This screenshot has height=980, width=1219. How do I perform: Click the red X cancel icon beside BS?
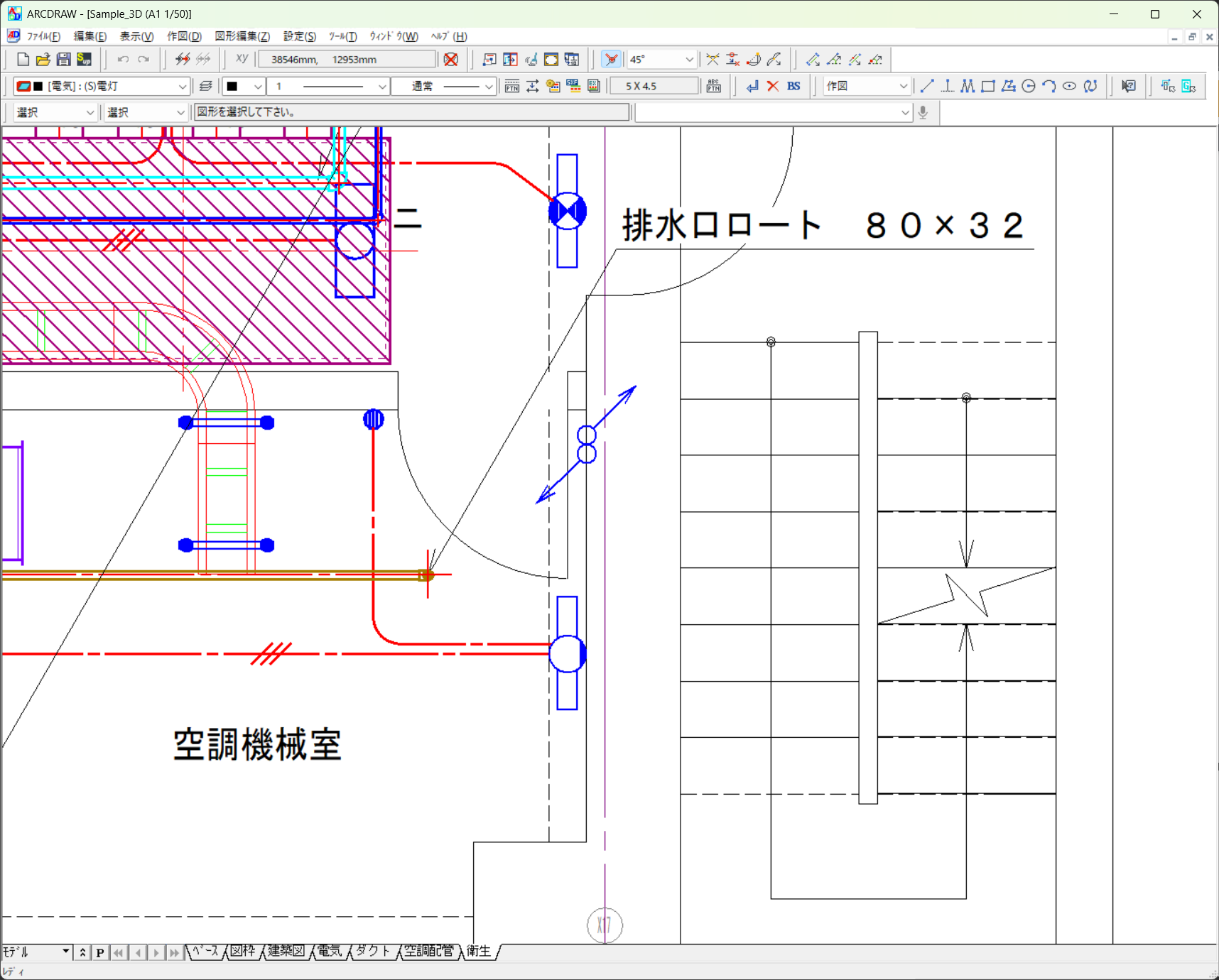click(x=773, y=87)
